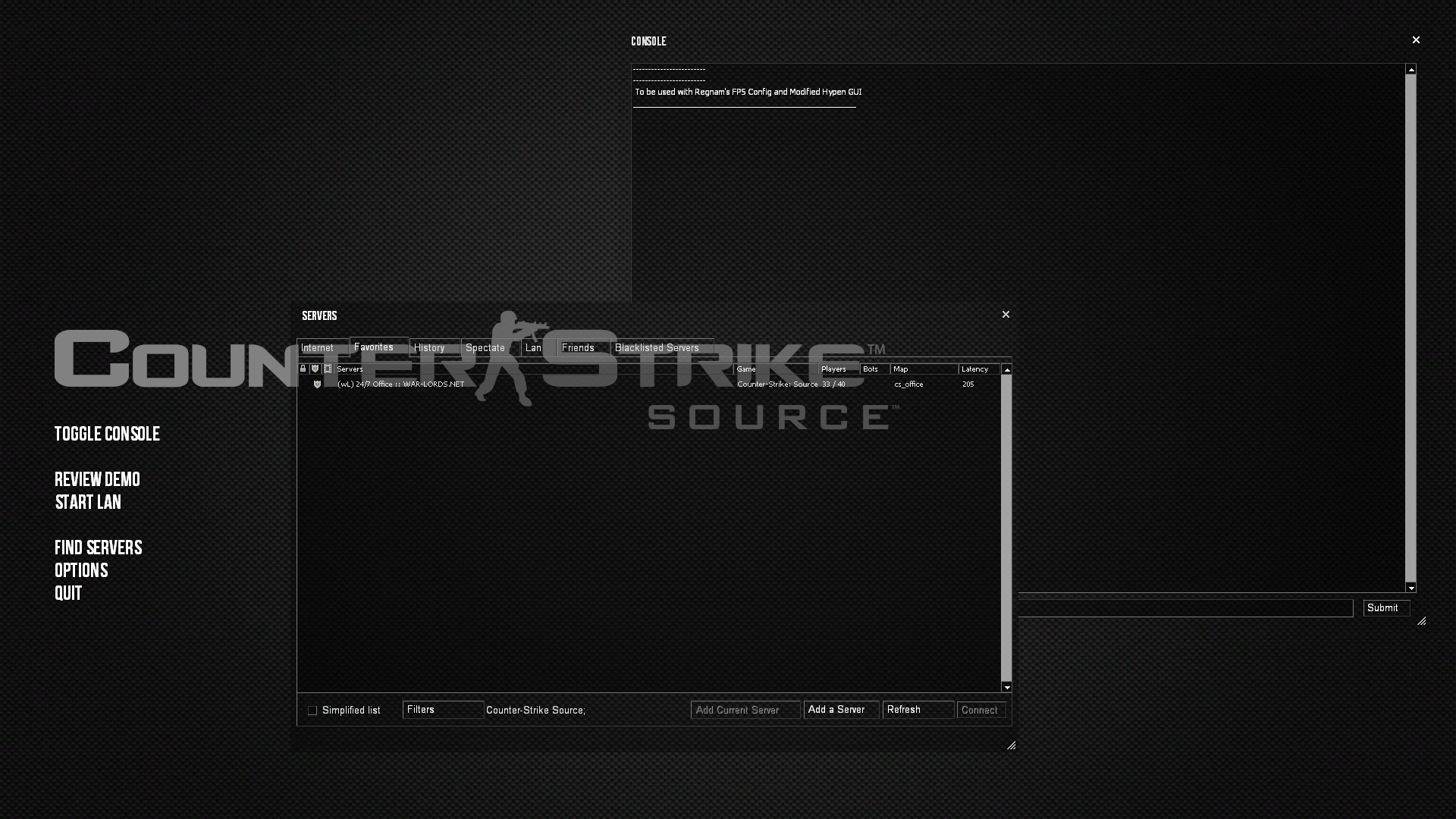1456x819 pixels.
Task: Close the Servers window
Action: 1006,315
